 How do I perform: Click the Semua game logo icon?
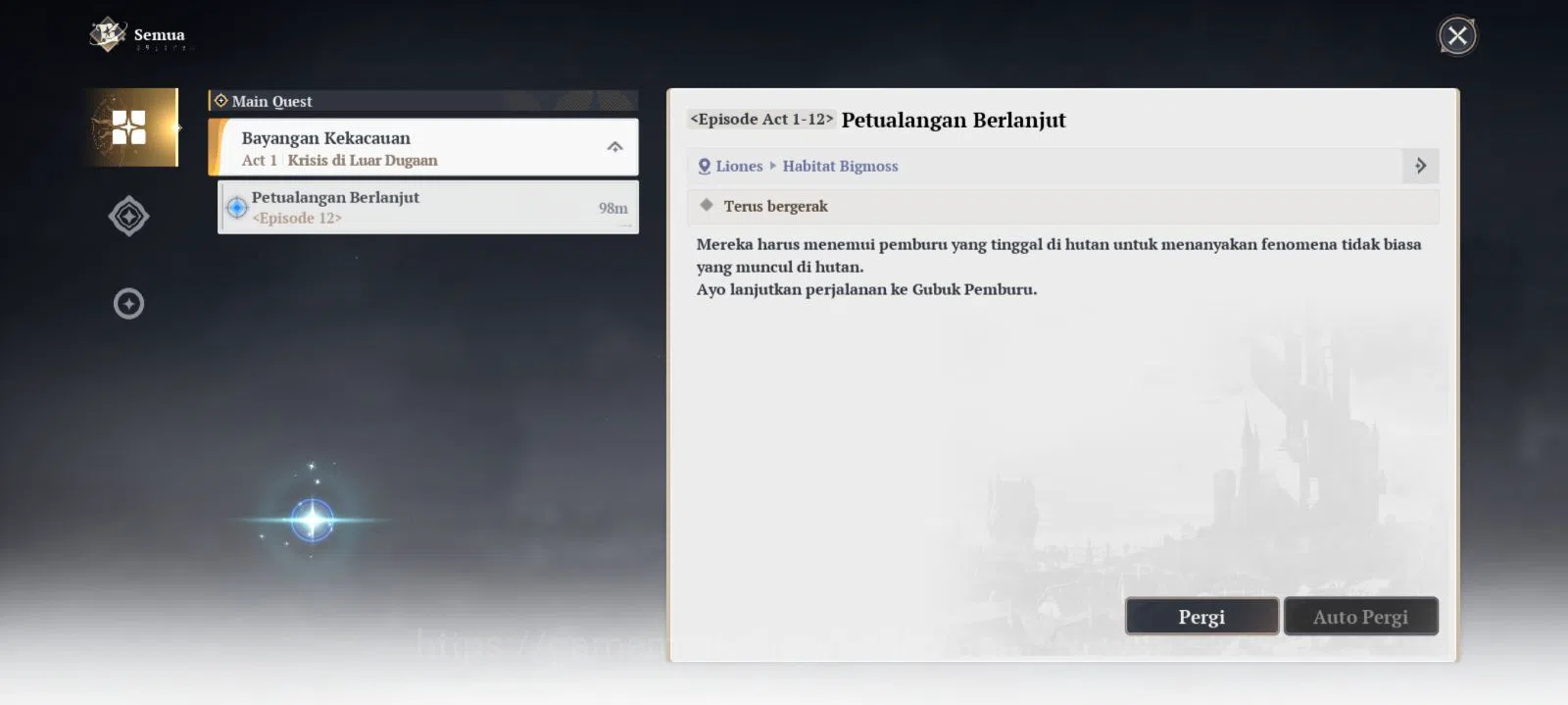(108, 35)
